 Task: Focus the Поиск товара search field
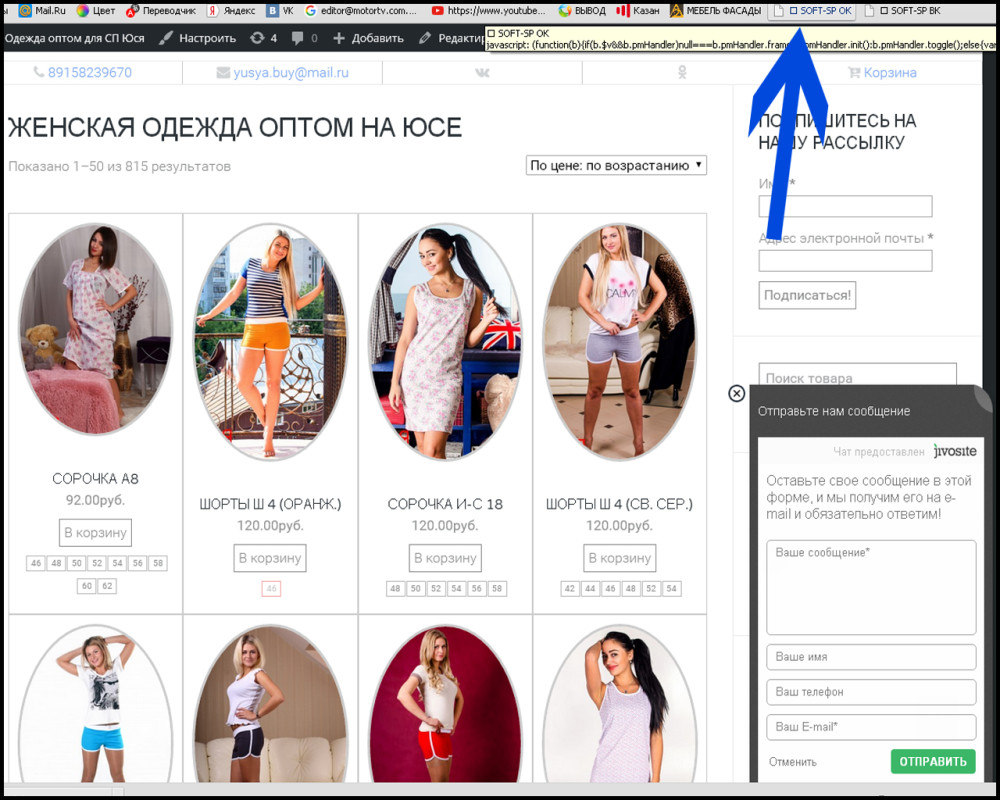coord(857,375)
